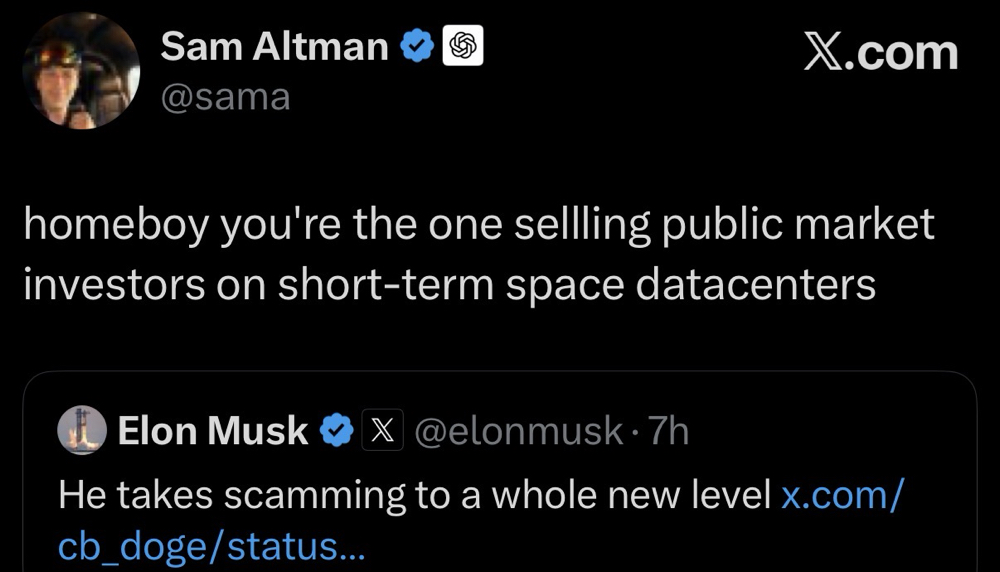
Task: Click the X.com watermark text
Action: click(x=881, y=52)
